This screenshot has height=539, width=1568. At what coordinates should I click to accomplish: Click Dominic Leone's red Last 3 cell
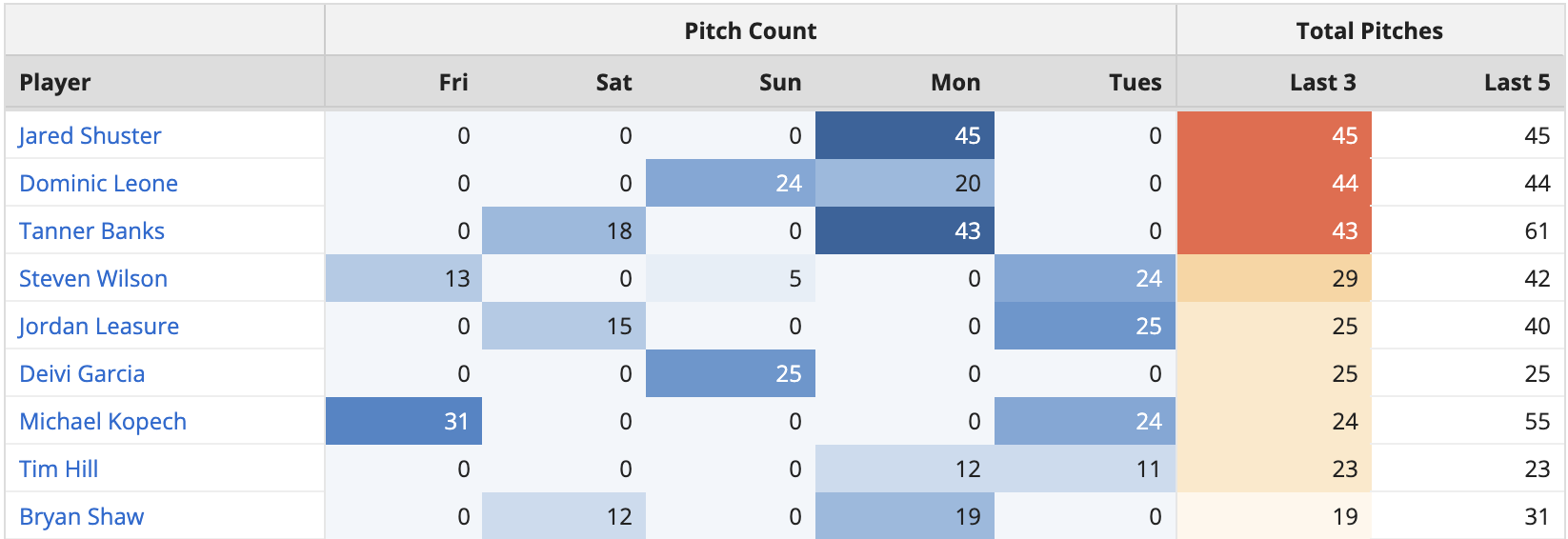[x=1275, y=183]
